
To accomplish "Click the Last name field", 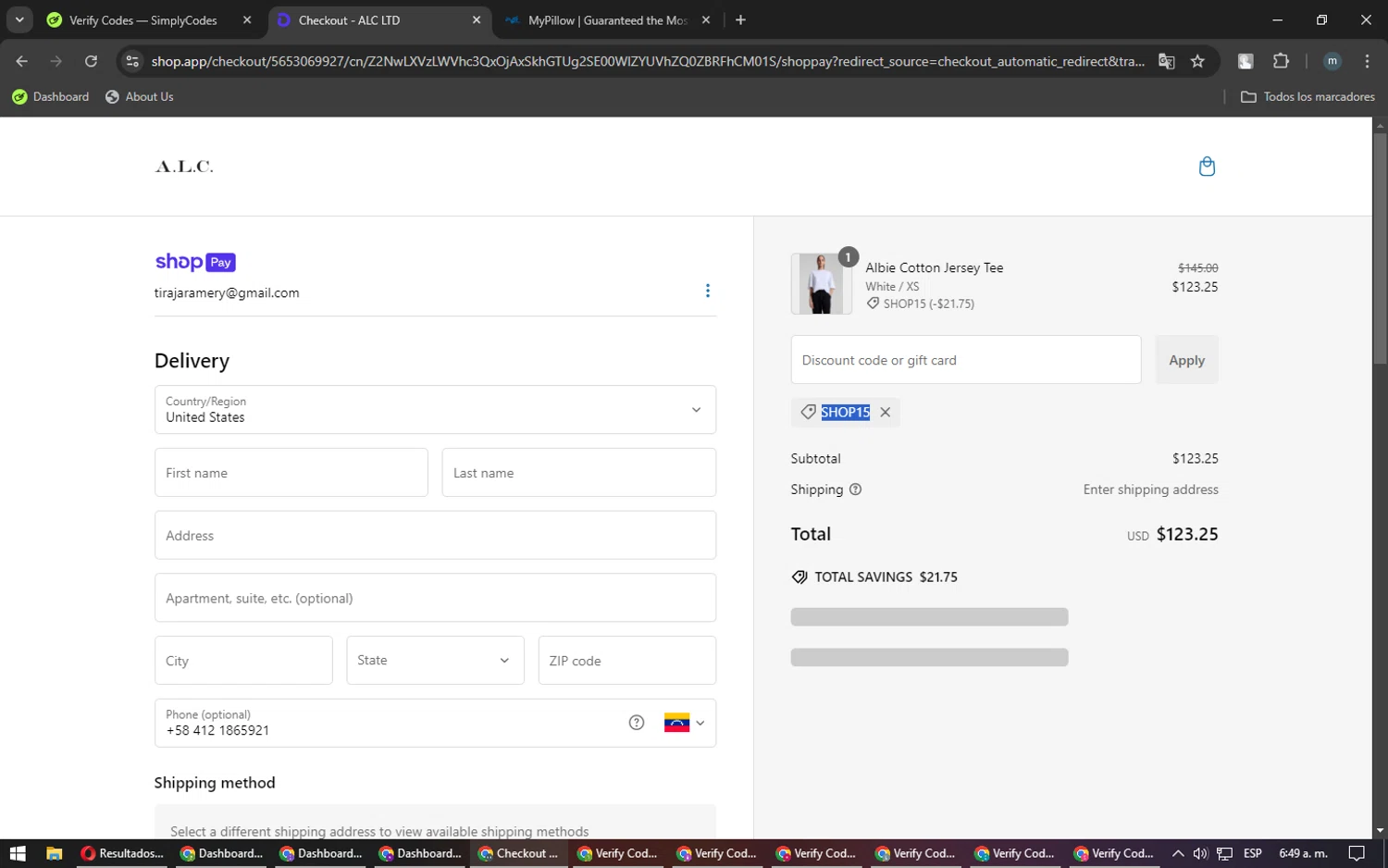I will pos(579,473).
